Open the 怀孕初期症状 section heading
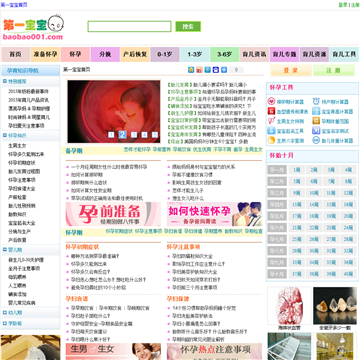Screen dimensions: 360x360 click(82, 247)
